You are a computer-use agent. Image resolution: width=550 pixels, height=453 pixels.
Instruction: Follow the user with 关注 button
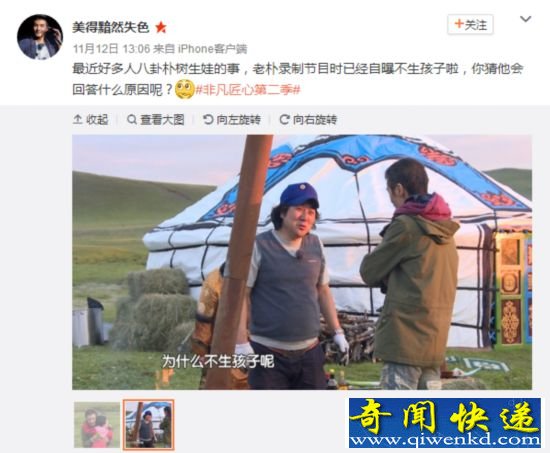[x=470, y=25]
